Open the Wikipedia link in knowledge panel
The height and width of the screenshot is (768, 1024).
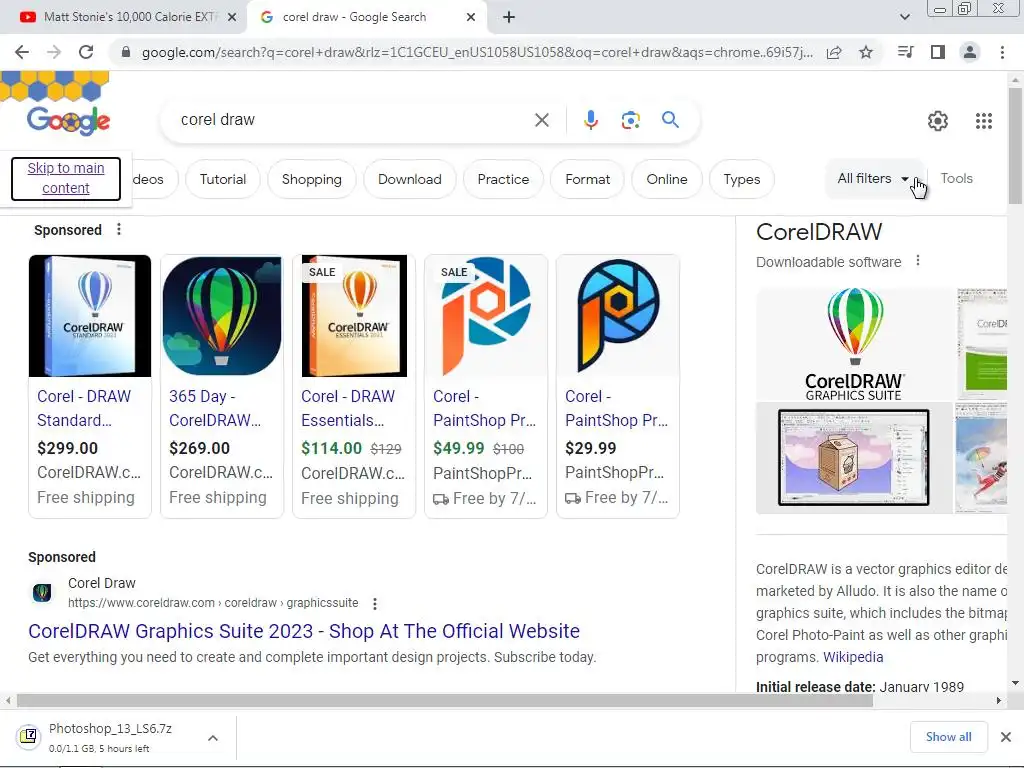pos(853,657)
